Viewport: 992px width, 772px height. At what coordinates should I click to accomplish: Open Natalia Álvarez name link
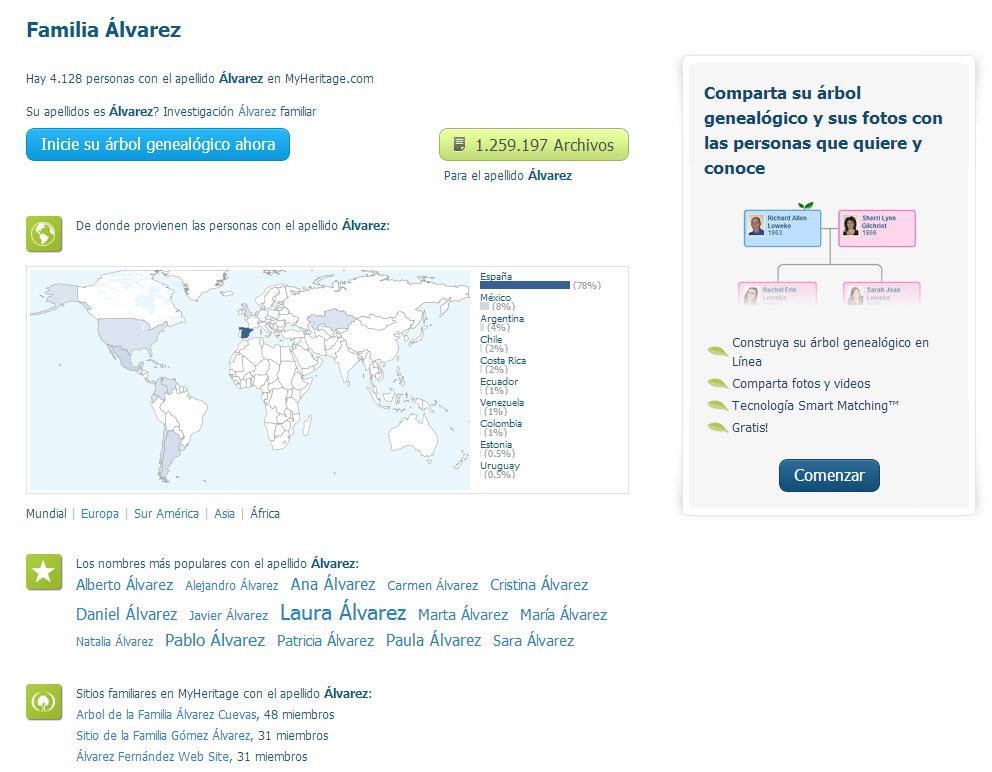[x=115, y=642]
